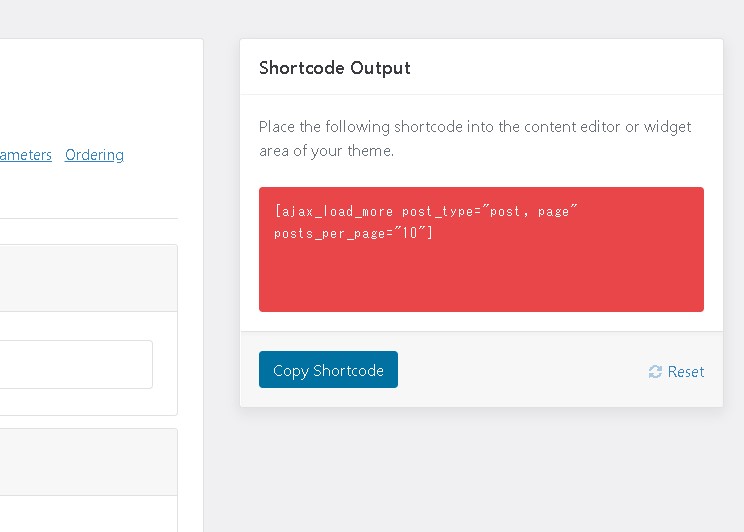Jump to the partially visible Parameters link
Viewport: 744px width, 532px height.
[x=25, y=155]
